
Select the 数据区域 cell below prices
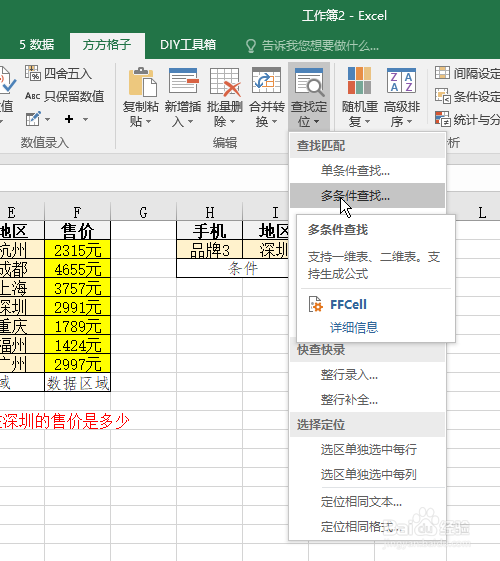point(77,382)
